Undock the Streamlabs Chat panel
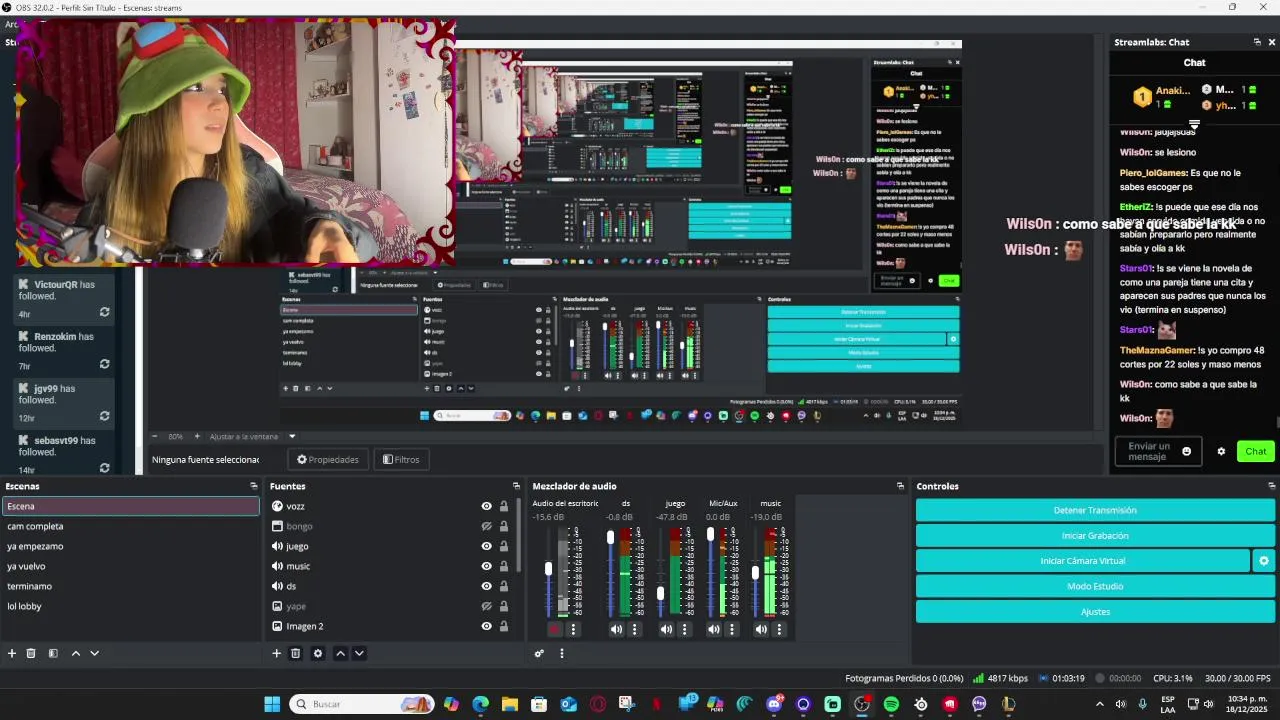 tap(1257, 42)
